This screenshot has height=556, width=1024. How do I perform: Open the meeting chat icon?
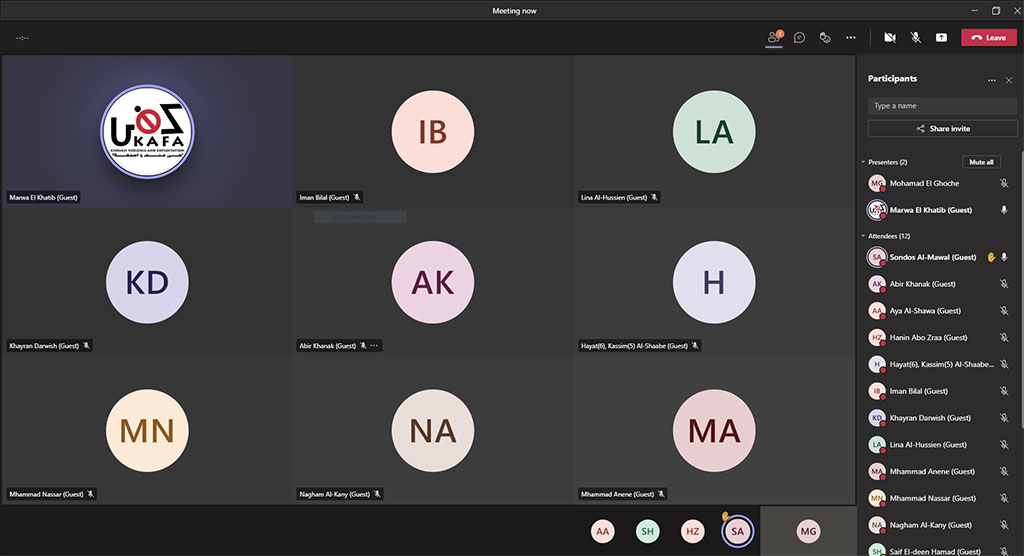799,37
